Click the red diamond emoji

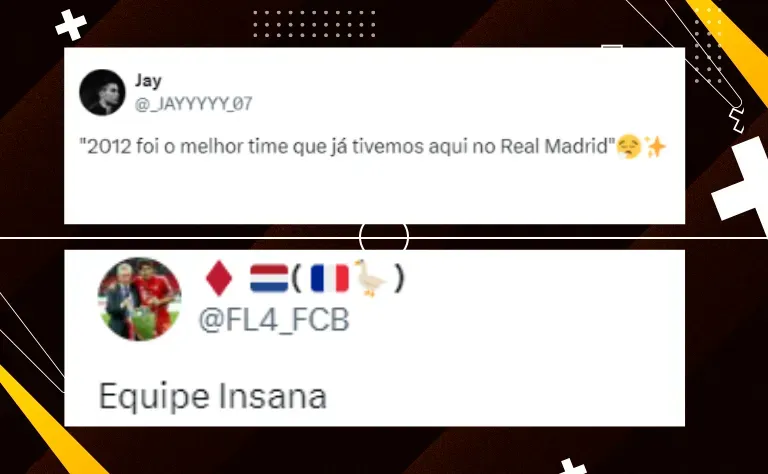[x=218, y=279]
